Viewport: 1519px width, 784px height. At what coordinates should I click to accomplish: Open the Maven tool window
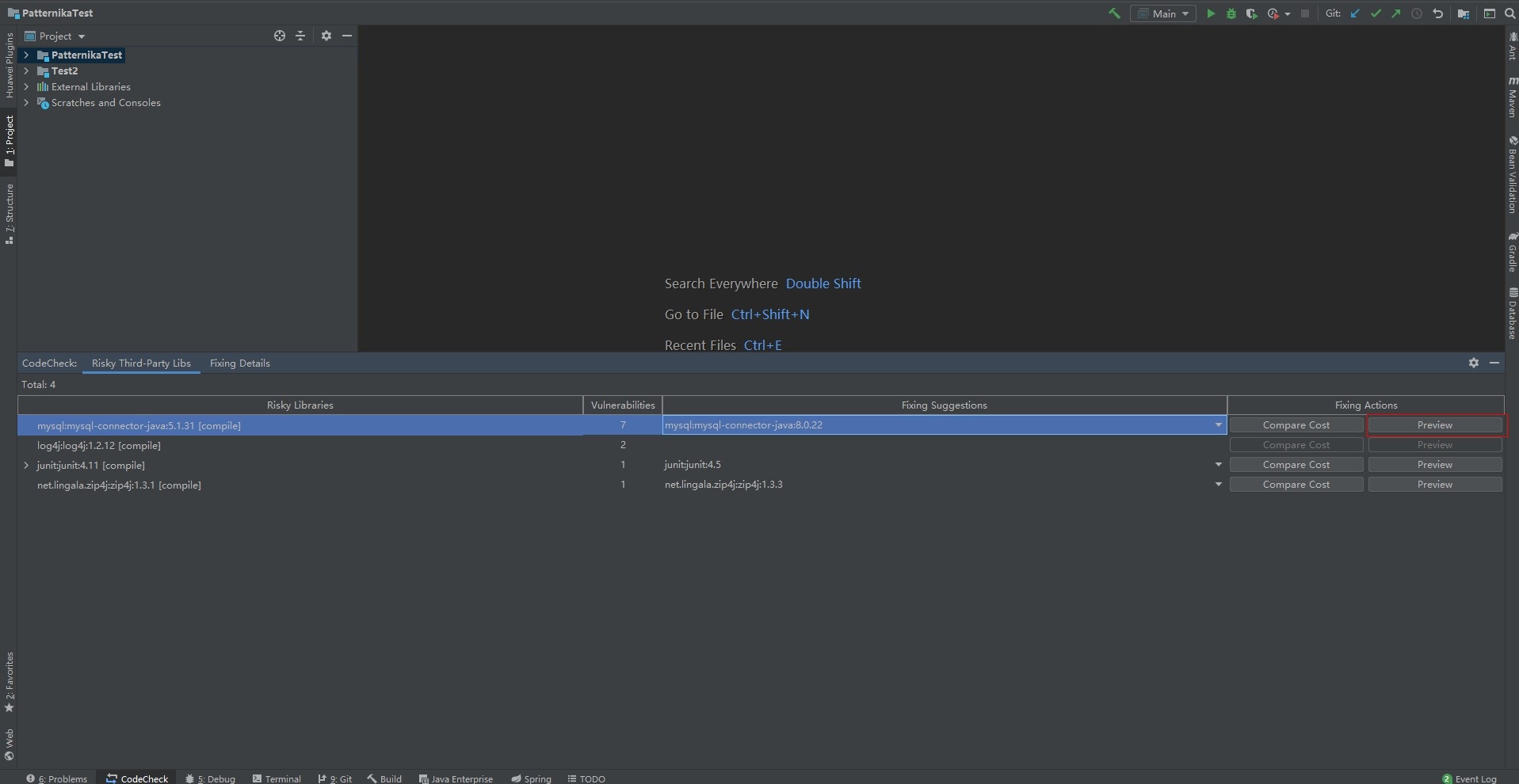[x=1512, y=97]
